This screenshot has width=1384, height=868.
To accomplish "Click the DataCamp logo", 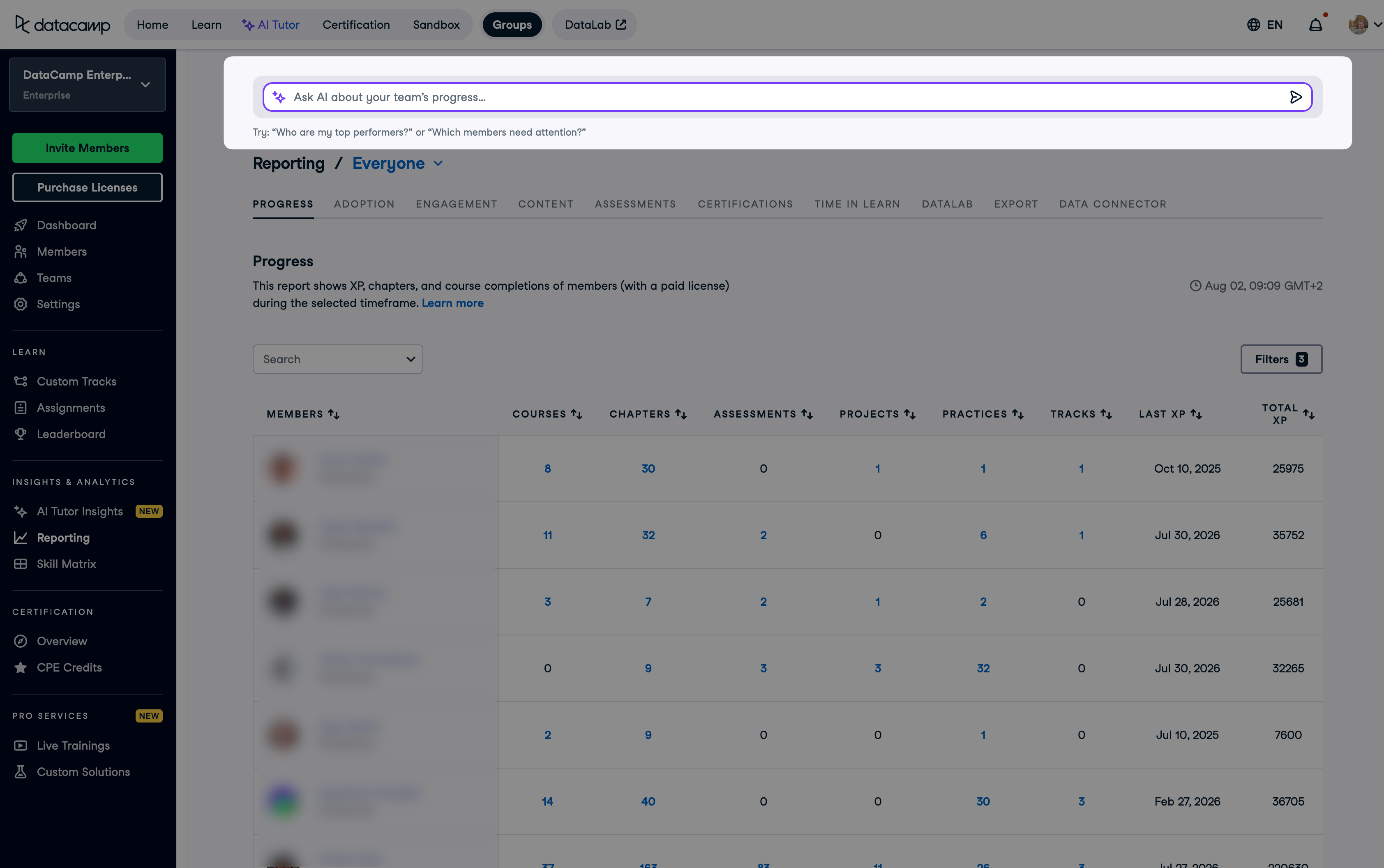I will coord(62,25).
